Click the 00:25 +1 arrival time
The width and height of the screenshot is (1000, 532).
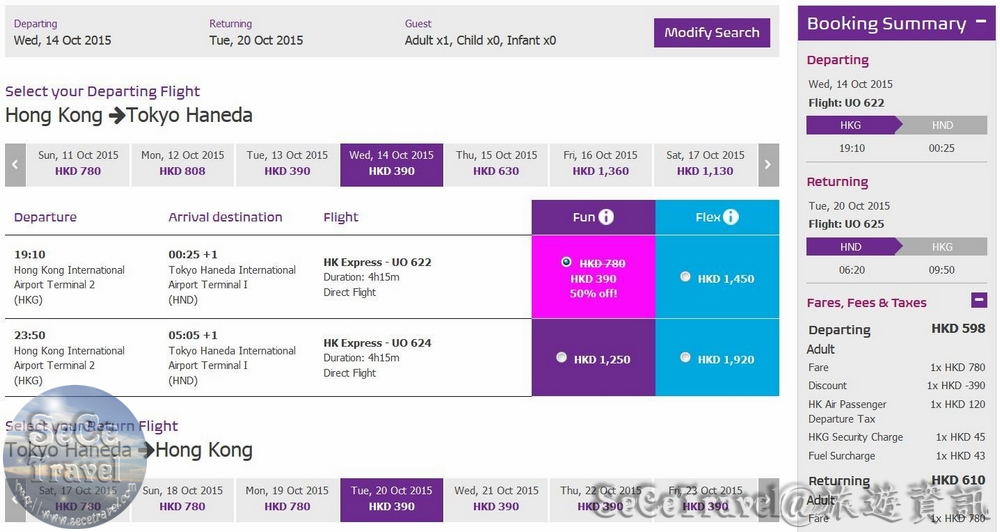193,255
